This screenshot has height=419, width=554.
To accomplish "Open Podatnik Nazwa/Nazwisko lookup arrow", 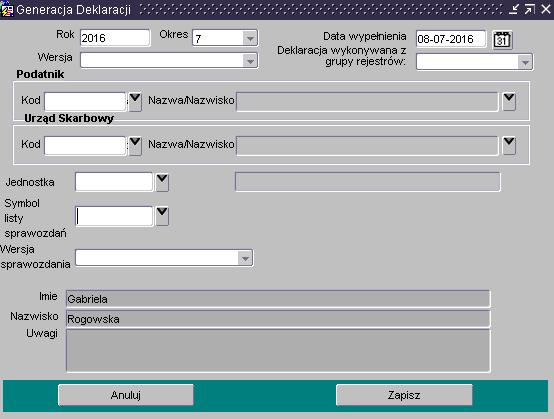I will (x=509, y=102).
